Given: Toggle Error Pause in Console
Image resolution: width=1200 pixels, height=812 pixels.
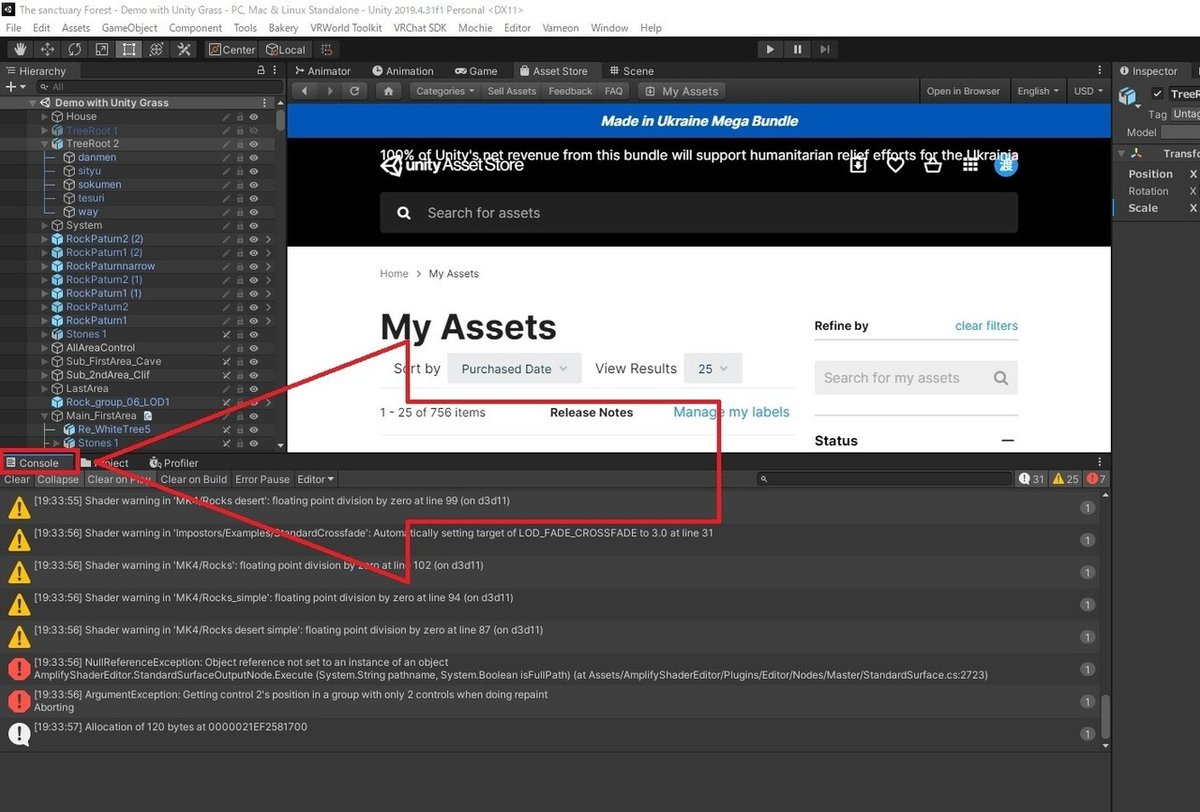Looking at the screenshot, I should tap(262, 479).
